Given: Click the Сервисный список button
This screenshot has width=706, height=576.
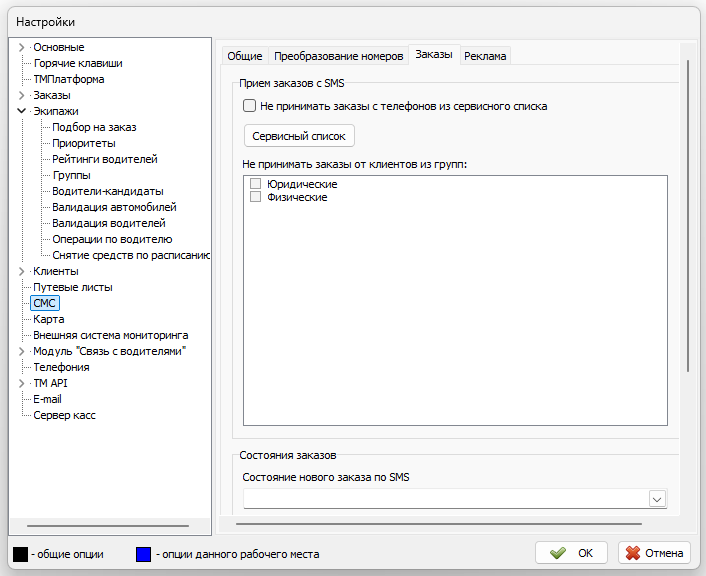Looking at the screenshot, I should pos(299,136).
